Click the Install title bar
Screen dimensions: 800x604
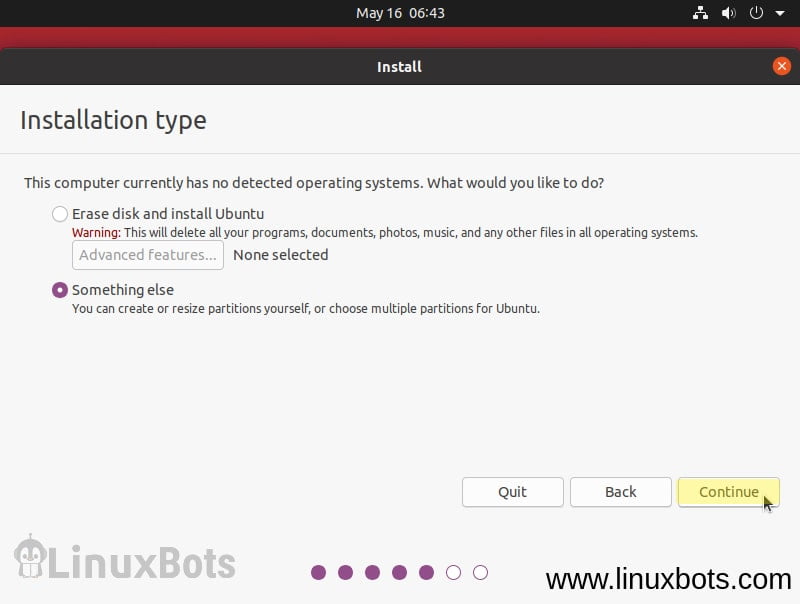pyautogui.click(x=399, y=66)
